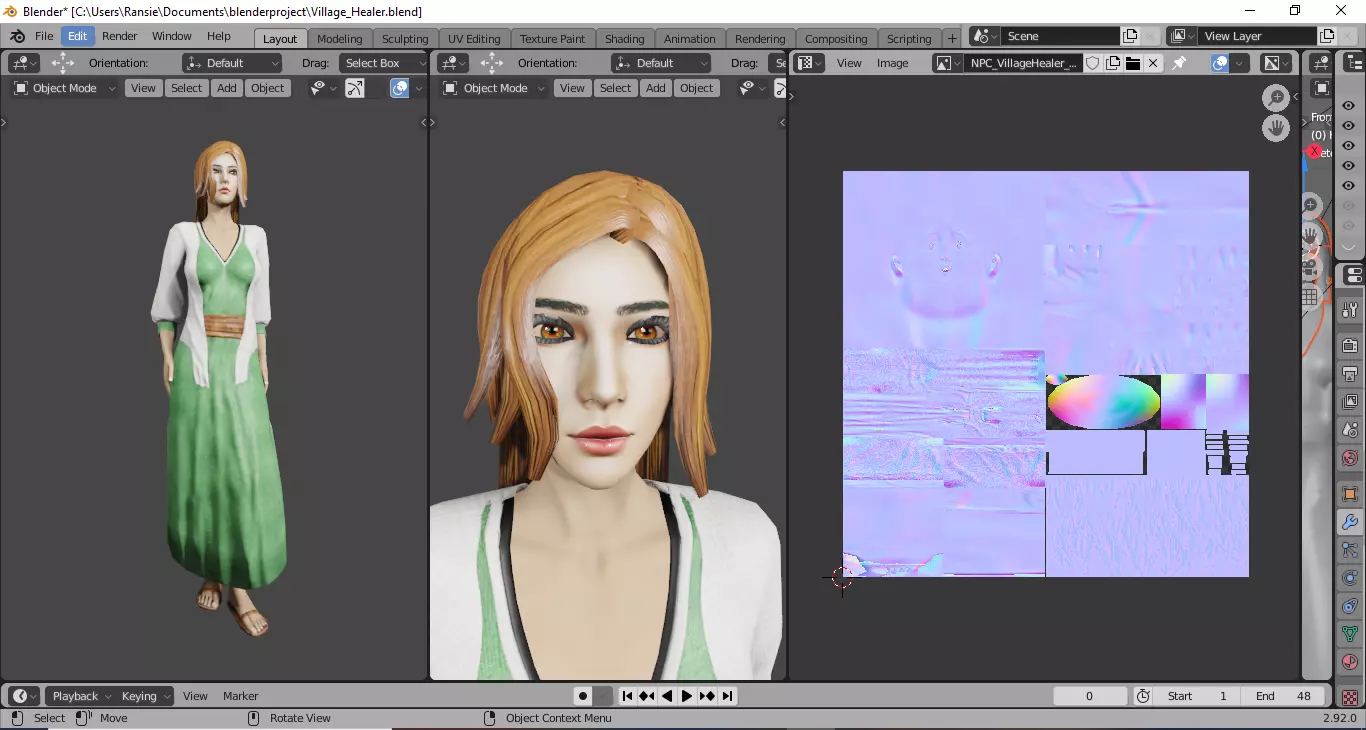Click the Add menu in the full-body viewport
Viewport: 1366px width, 730px height.
227,88
